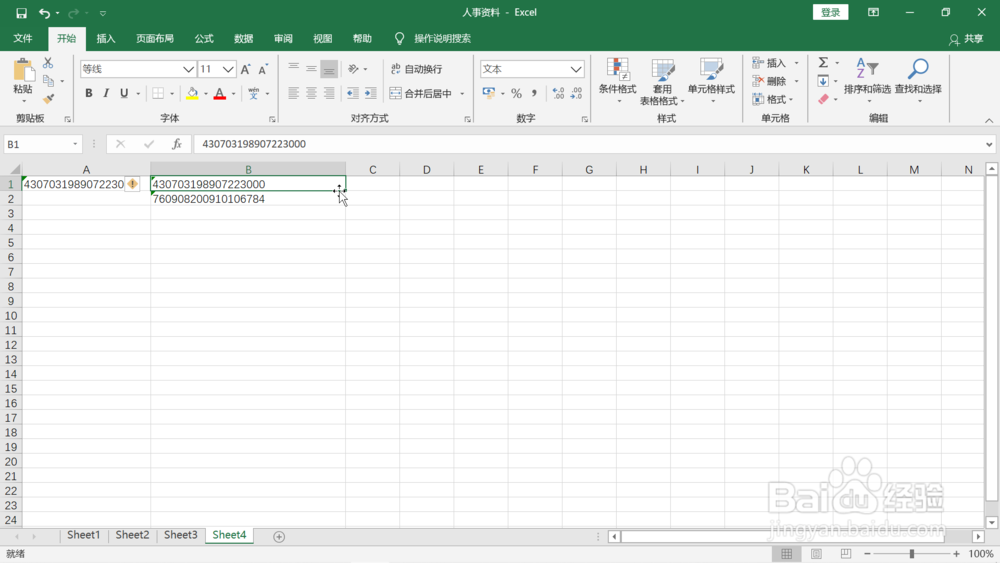Click the borders icon

pos(158,94)
